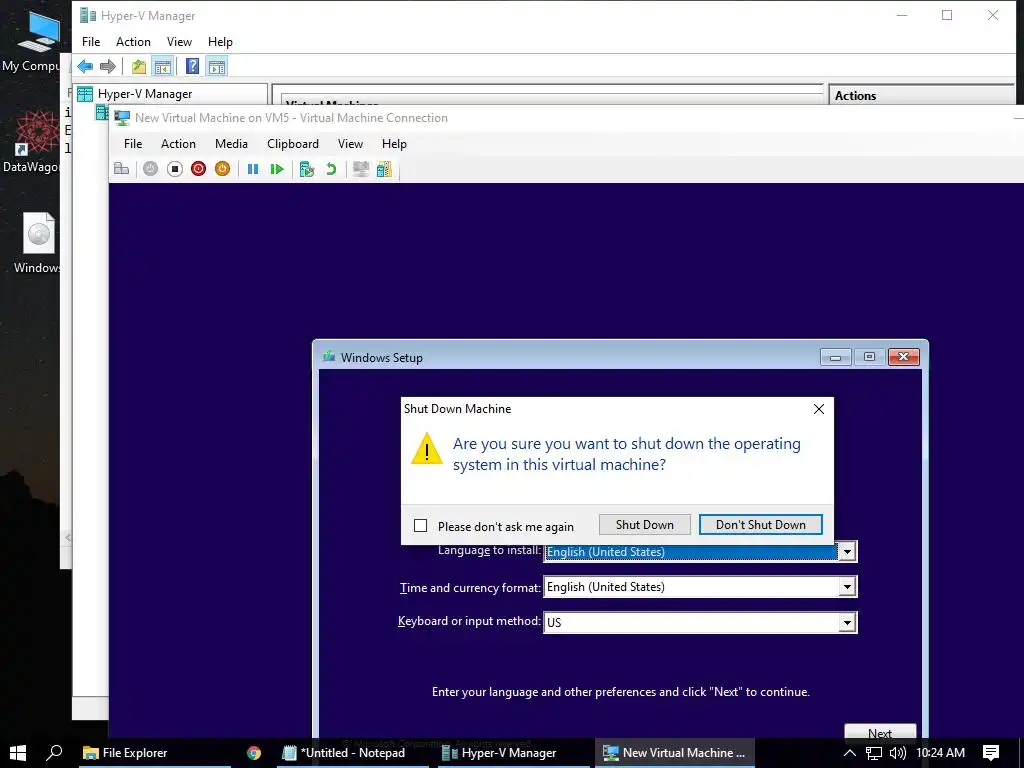Click the orange Save state icon
Viewport: 1024px width, 768px height.
point(223,169)
